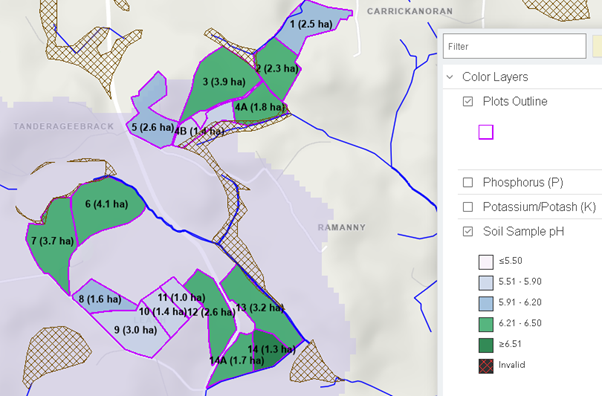Screen dimensions: 602x396
Task: Select plot 4A (1.8 ha) on the map
Action: click(260, 108)
